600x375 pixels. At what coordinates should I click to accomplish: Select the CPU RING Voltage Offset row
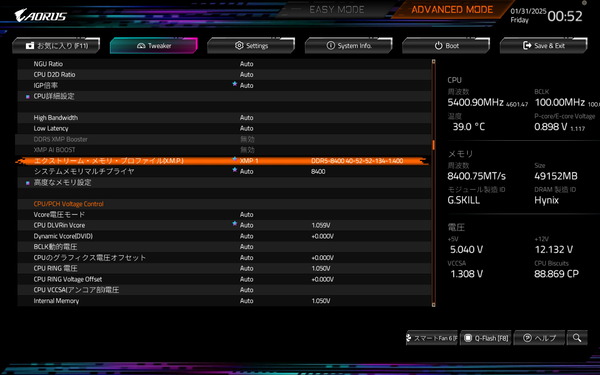click(x=224, y=279)
